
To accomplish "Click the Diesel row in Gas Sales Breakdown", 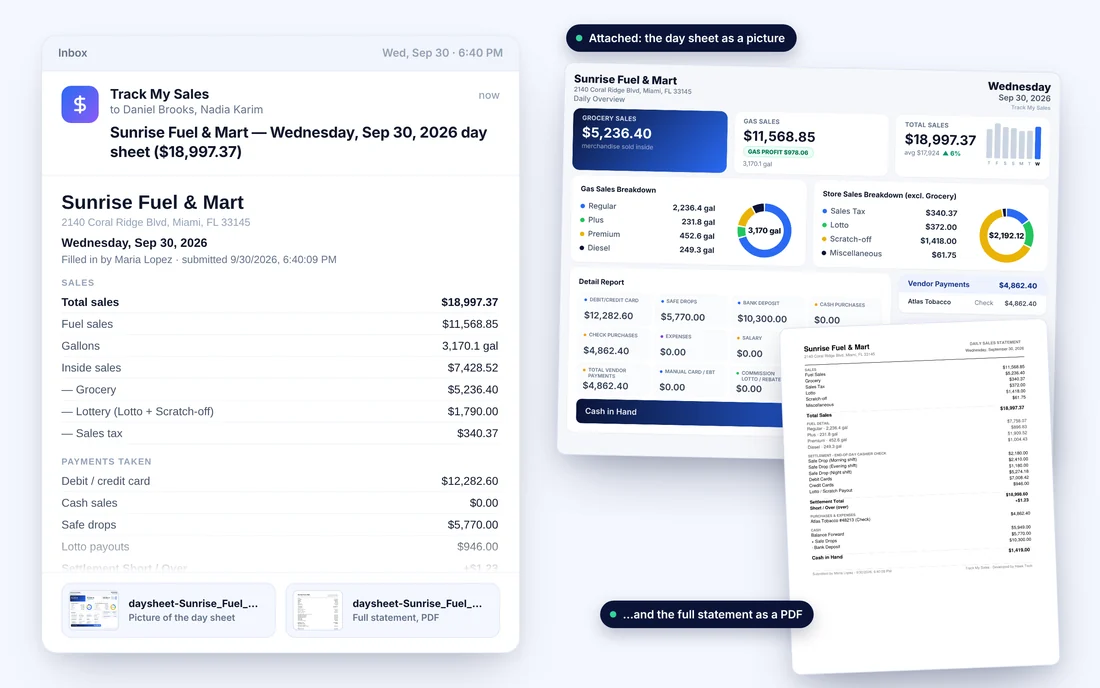I will pyautogui.click(x=648, y=248).
